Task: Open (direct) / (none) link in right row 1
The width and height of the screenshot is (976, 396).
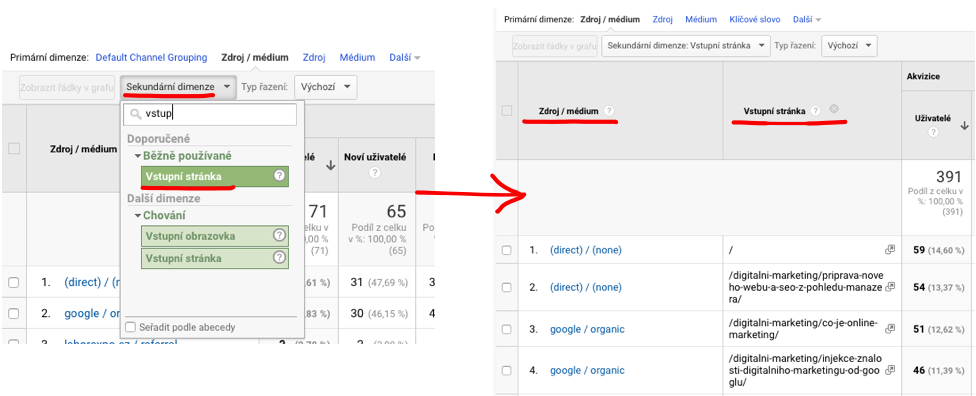Action: click(x=586, y=250)
